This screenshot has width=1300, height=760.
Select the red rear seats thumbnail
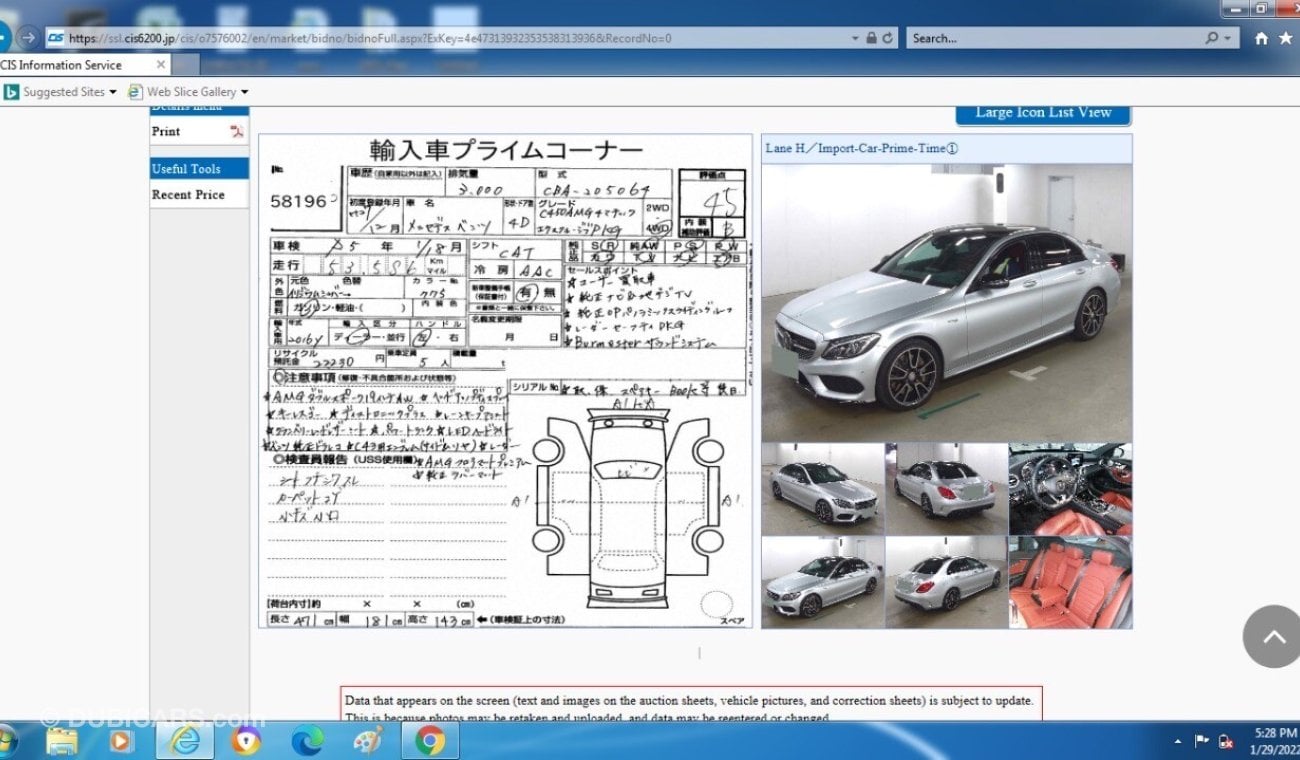tap(1070, 582)
